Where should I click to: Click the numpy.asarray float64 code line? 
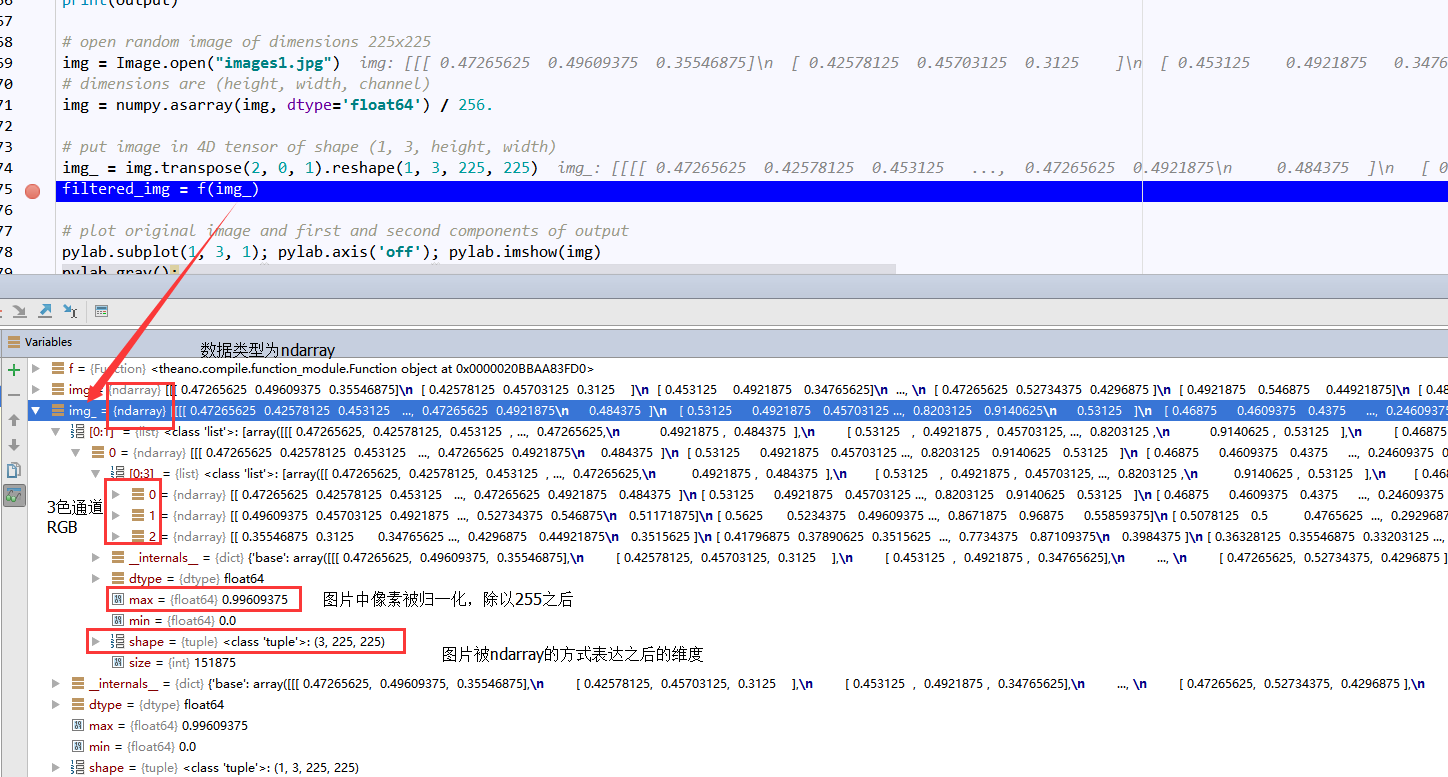(277, 104)
